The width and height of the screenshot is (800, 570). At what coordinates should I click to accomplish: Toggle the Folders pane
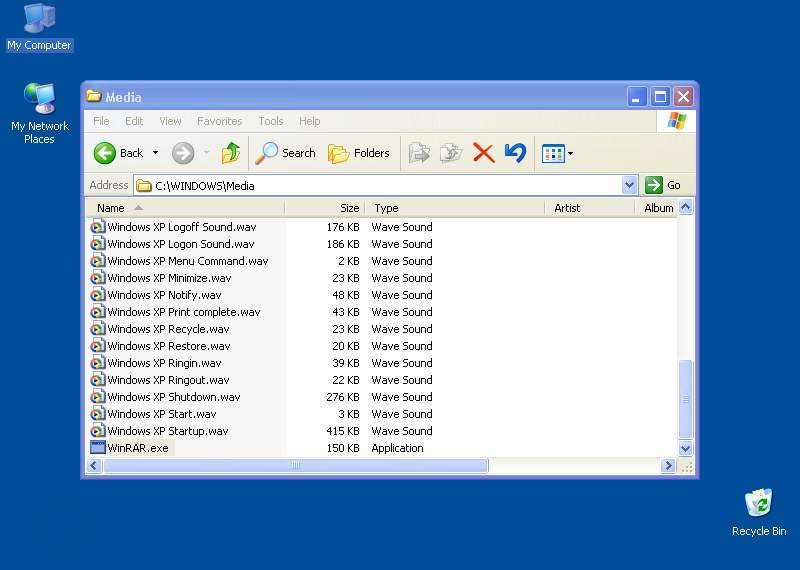(359, 153)
